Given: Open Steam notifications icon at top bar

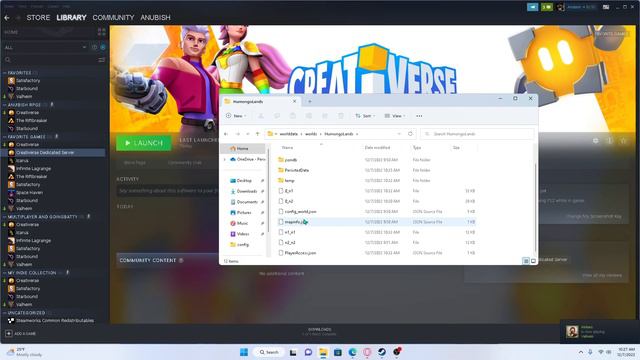Looking at the screenshot, I should (547, 7).
